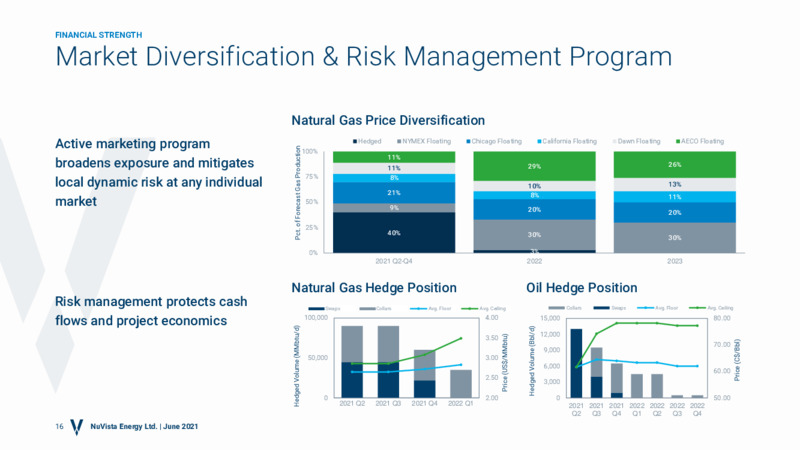This screenshot has width=800, height=450.
Task: Click the '100%' tick on the diversification chart
Action: [x=310, y=152]
